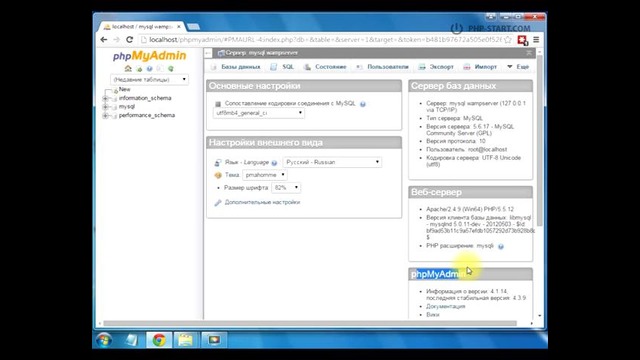Open the file explorer taskbar icon
This screenshot has height=360, width=640.
[x=185, y=340]
